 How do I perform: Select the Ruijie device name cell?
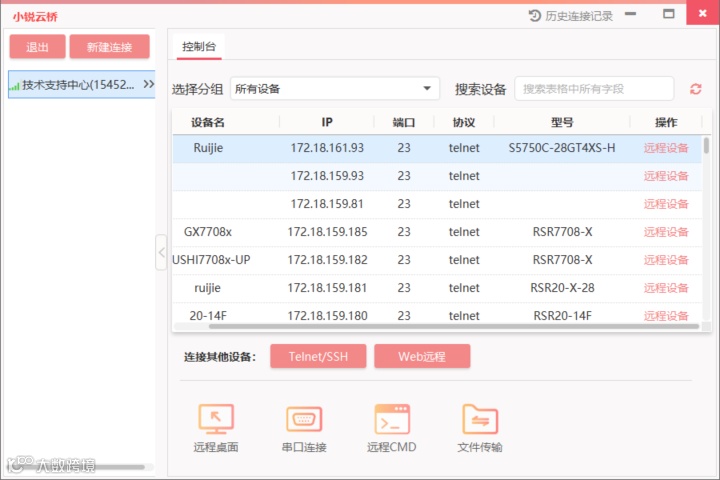(208, 148)
